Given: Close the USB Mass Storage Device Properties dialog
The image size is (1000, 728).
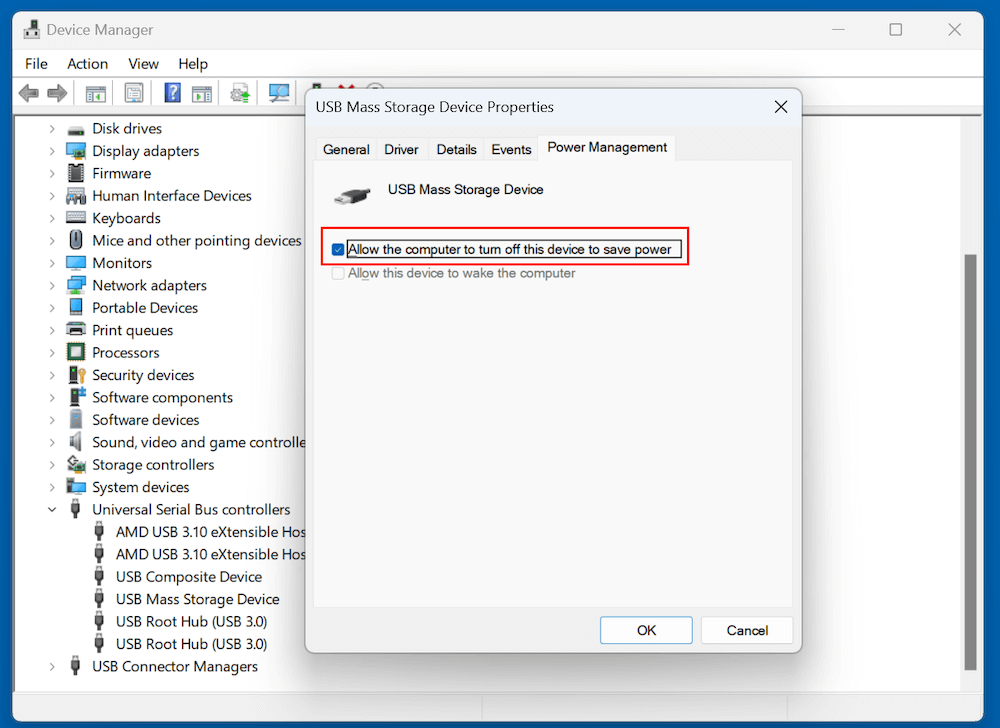Looking at the screenshot, I should (x=781, y=107).
